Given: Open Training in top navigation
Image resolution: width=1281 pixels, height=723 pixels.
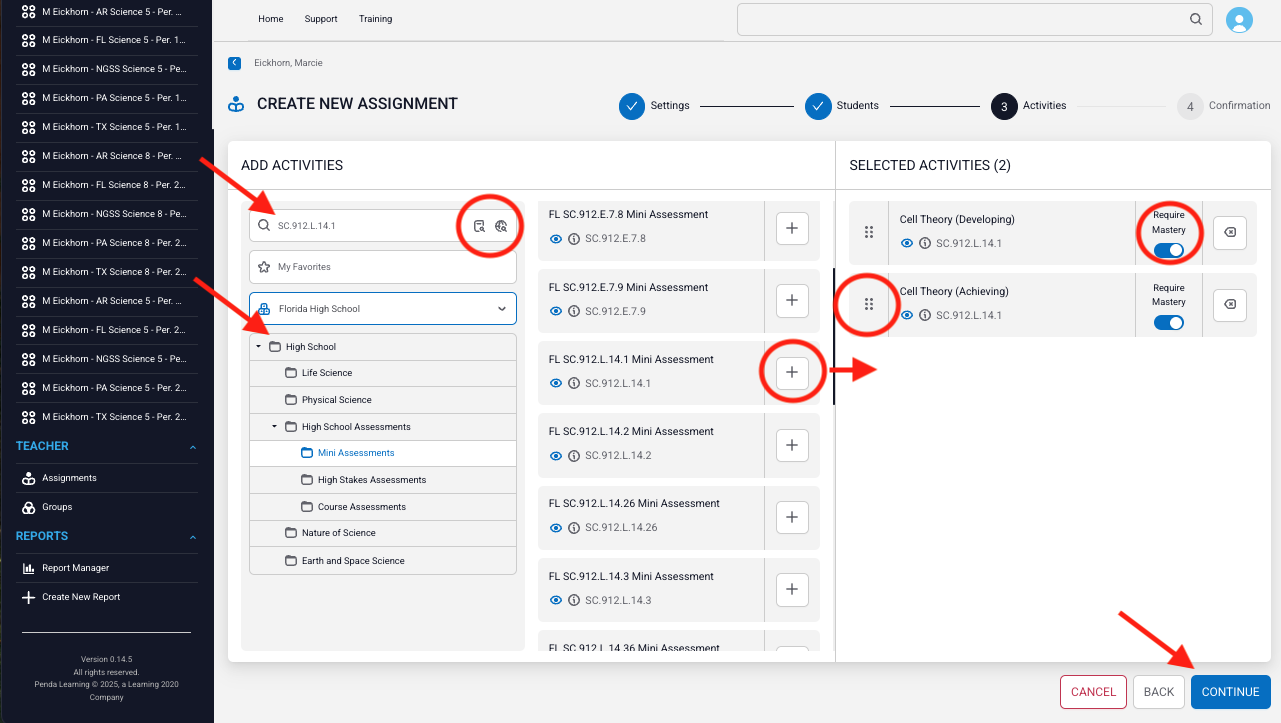Looking at the screenshot, I should point(376,19).
